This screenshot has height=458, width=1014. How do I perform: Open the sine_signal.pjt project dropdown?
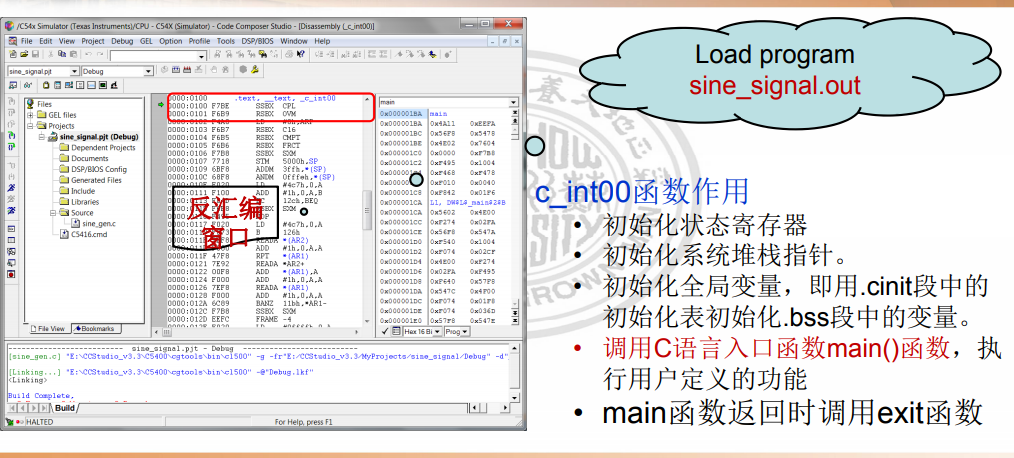pos(74,71)
